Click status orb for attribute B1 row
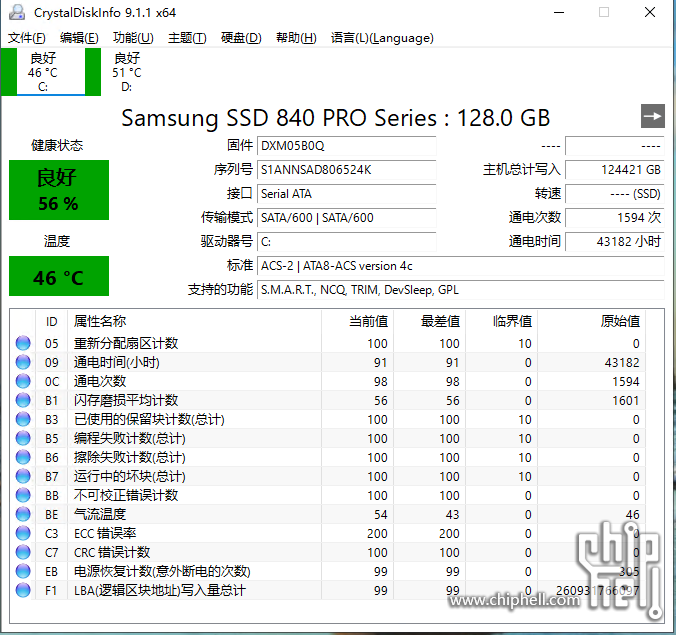The height and width of the screenshot is (635, 676). tap(23, 400)
